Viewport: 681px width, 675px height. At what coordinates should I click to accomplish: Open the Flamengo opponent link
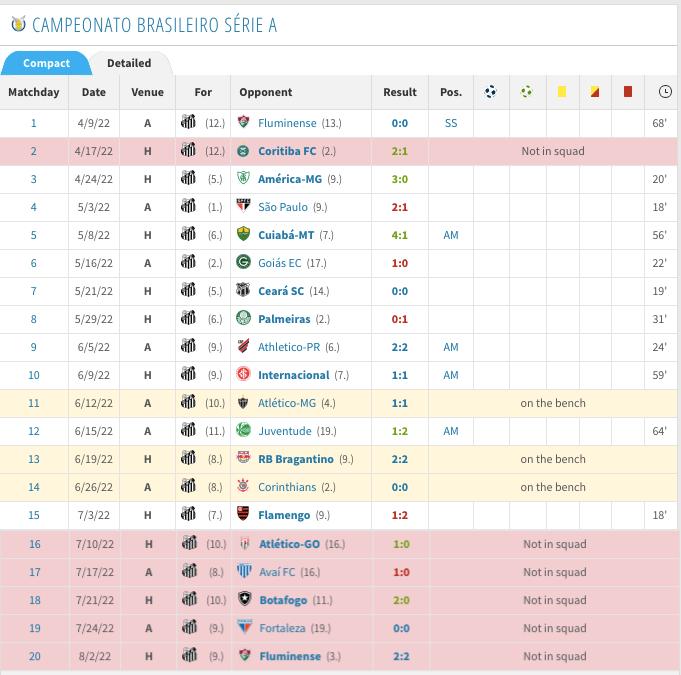pyautogui.click(x=284, y=515)
